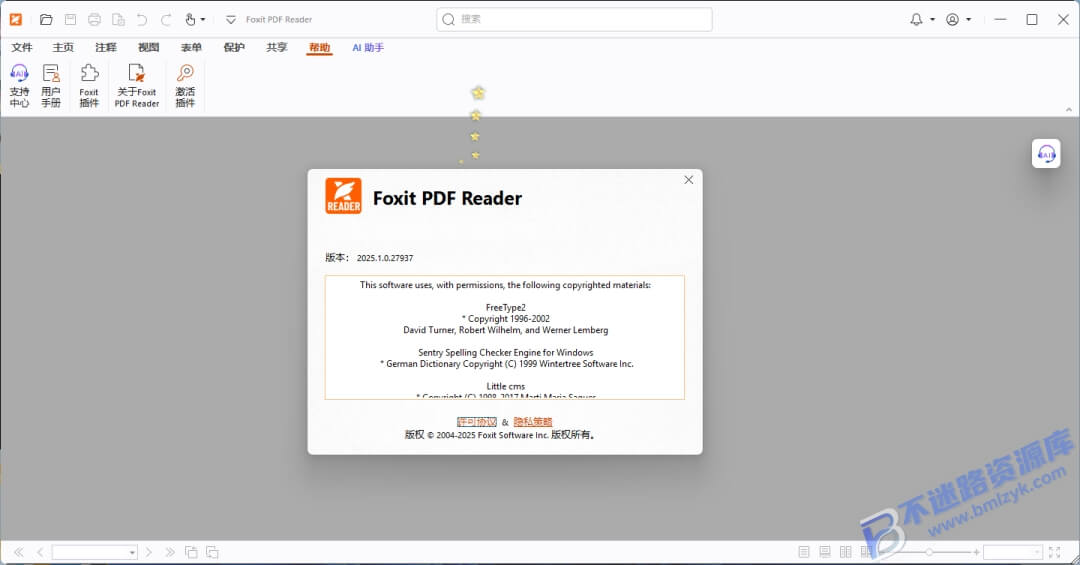This screenshot has width=1080, height=565.
Task: Open the 用户手册 user manual
Action: point(51,86)
